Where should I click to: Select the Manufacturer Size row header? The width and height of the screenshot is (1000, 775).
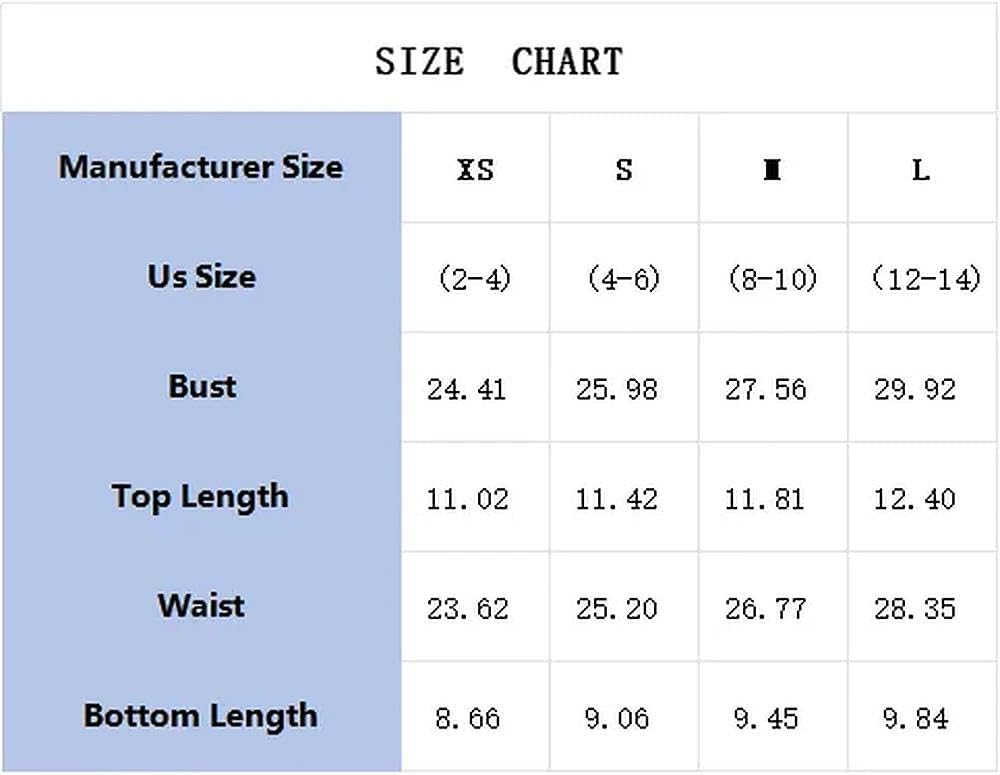point(201,167)
